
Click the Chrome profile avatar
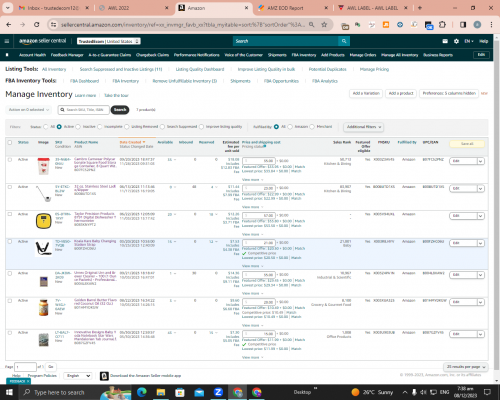click(477, 25)
